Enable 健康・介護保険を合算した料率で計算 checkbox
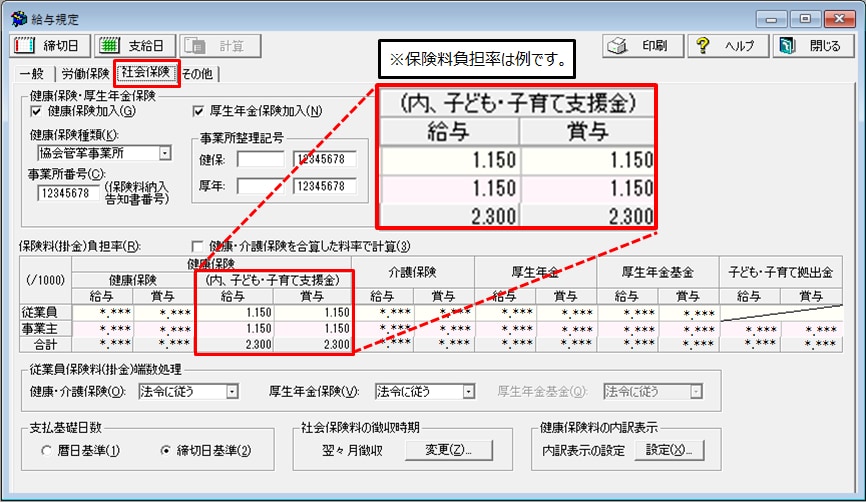This screenshot has width=866, height=502. point(197,246)
